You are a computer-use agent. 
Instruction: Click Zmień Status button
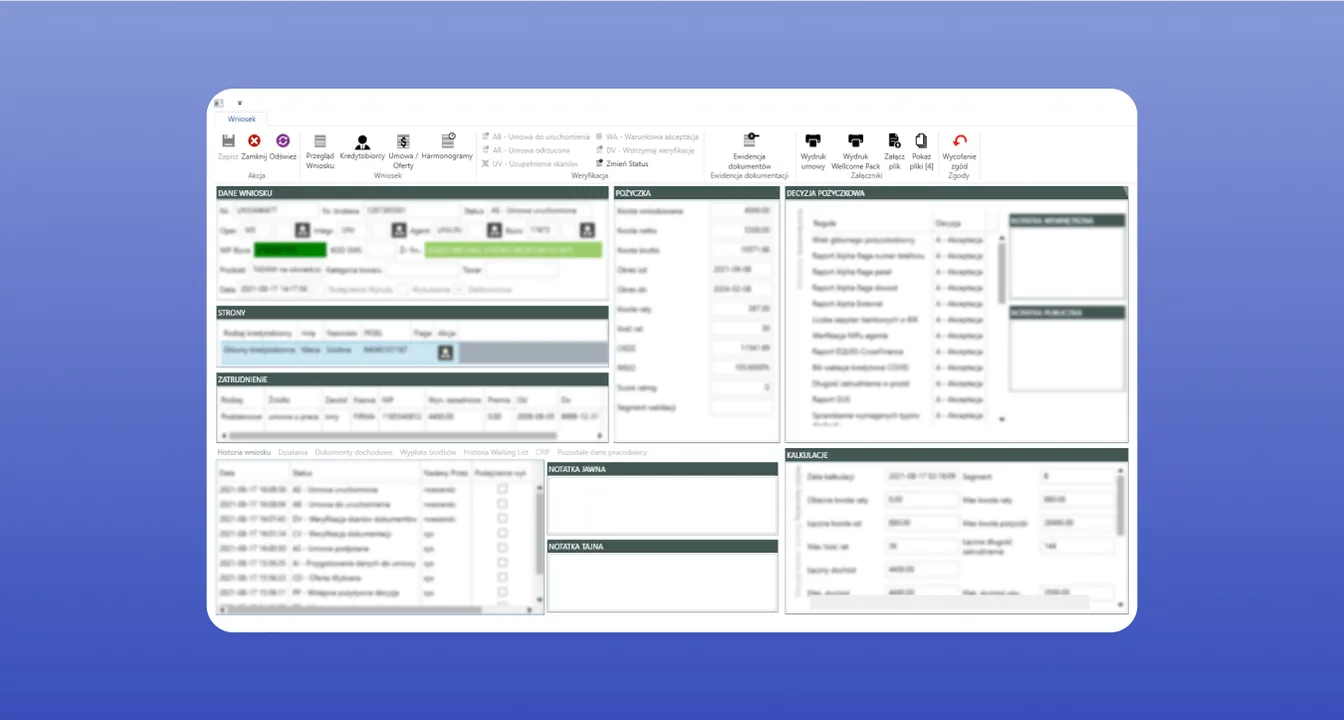click(622, 163)
